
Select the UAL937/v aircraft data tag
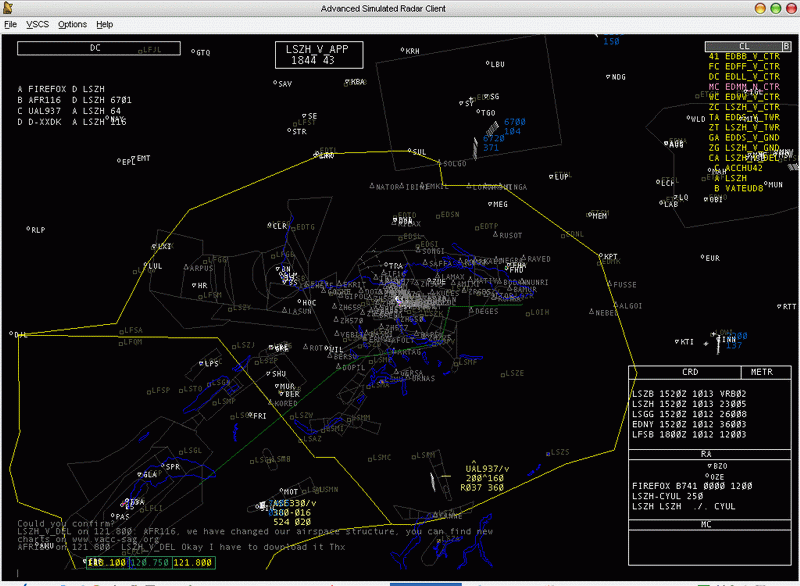click(487, 468)
